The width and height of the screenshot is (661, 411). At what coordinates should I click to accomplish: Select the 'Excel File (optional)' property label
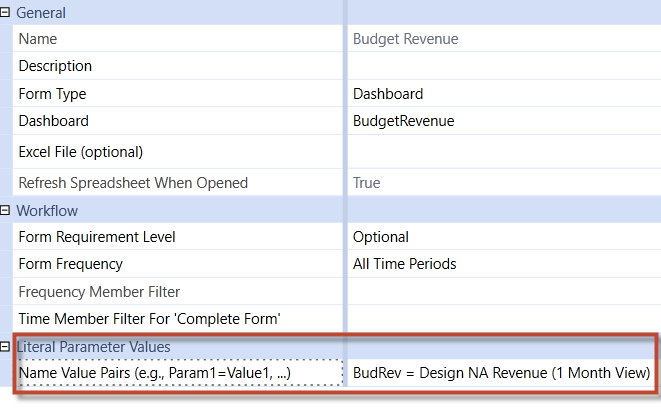(x=81, y=152)
